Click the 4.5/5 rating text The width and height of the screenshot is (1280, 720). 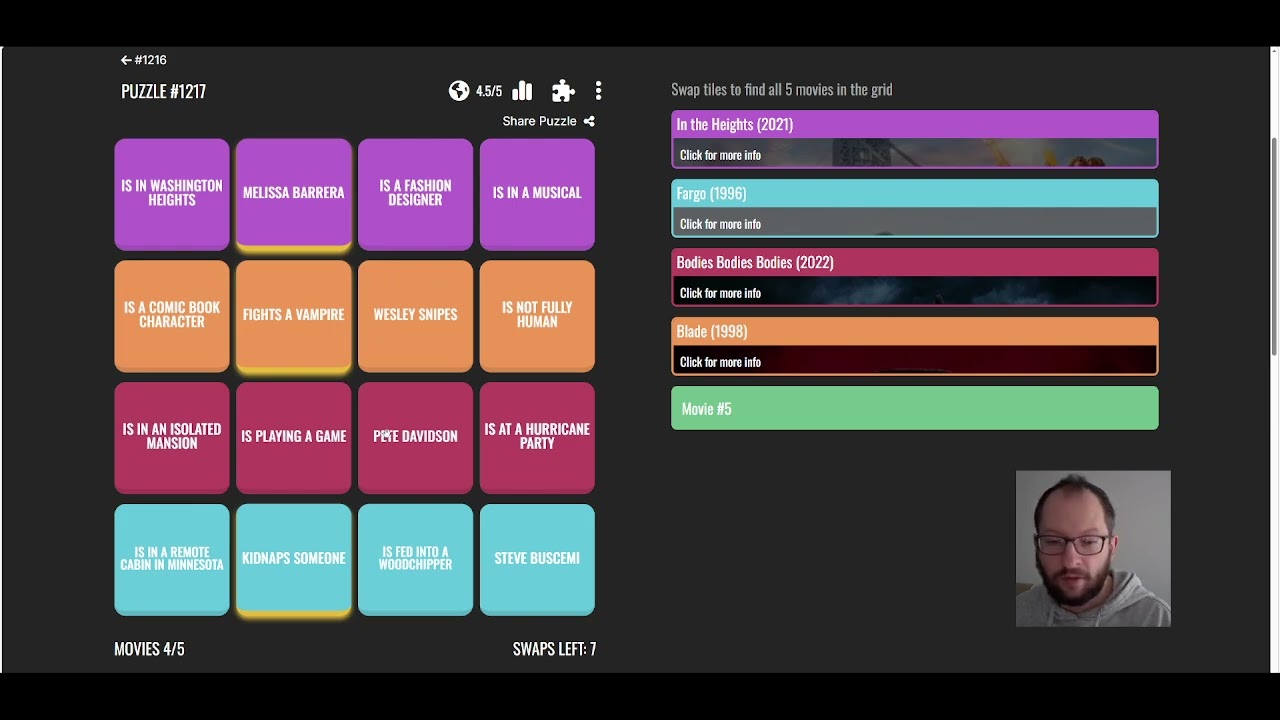point(489,91)
